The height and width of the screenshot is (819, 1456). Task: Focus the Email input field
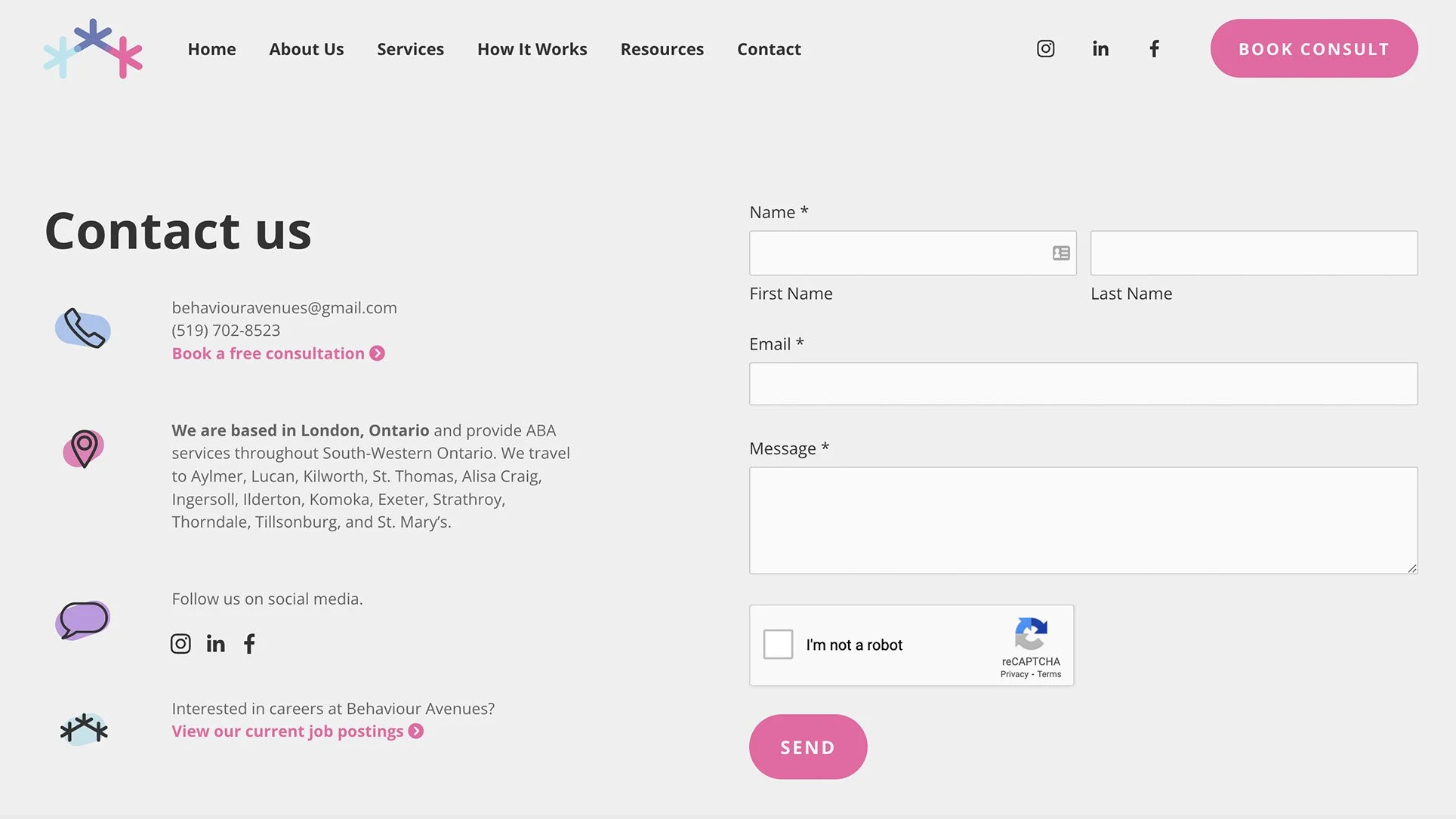click(1083, 384)
